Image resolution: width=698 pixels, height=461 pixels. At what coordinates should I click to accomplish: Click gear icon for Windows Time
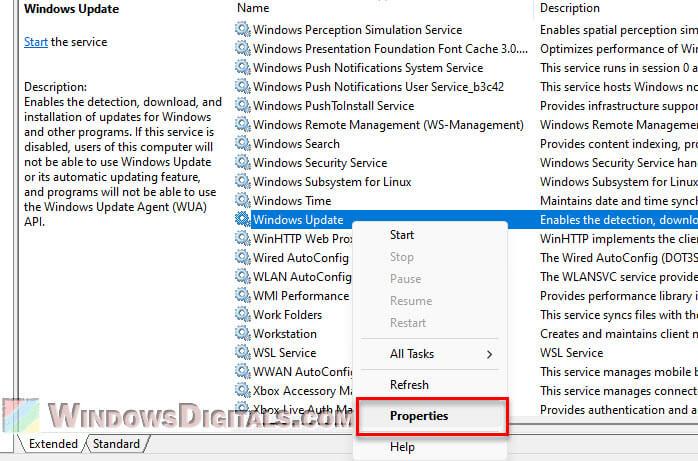[x=243, y=201]
